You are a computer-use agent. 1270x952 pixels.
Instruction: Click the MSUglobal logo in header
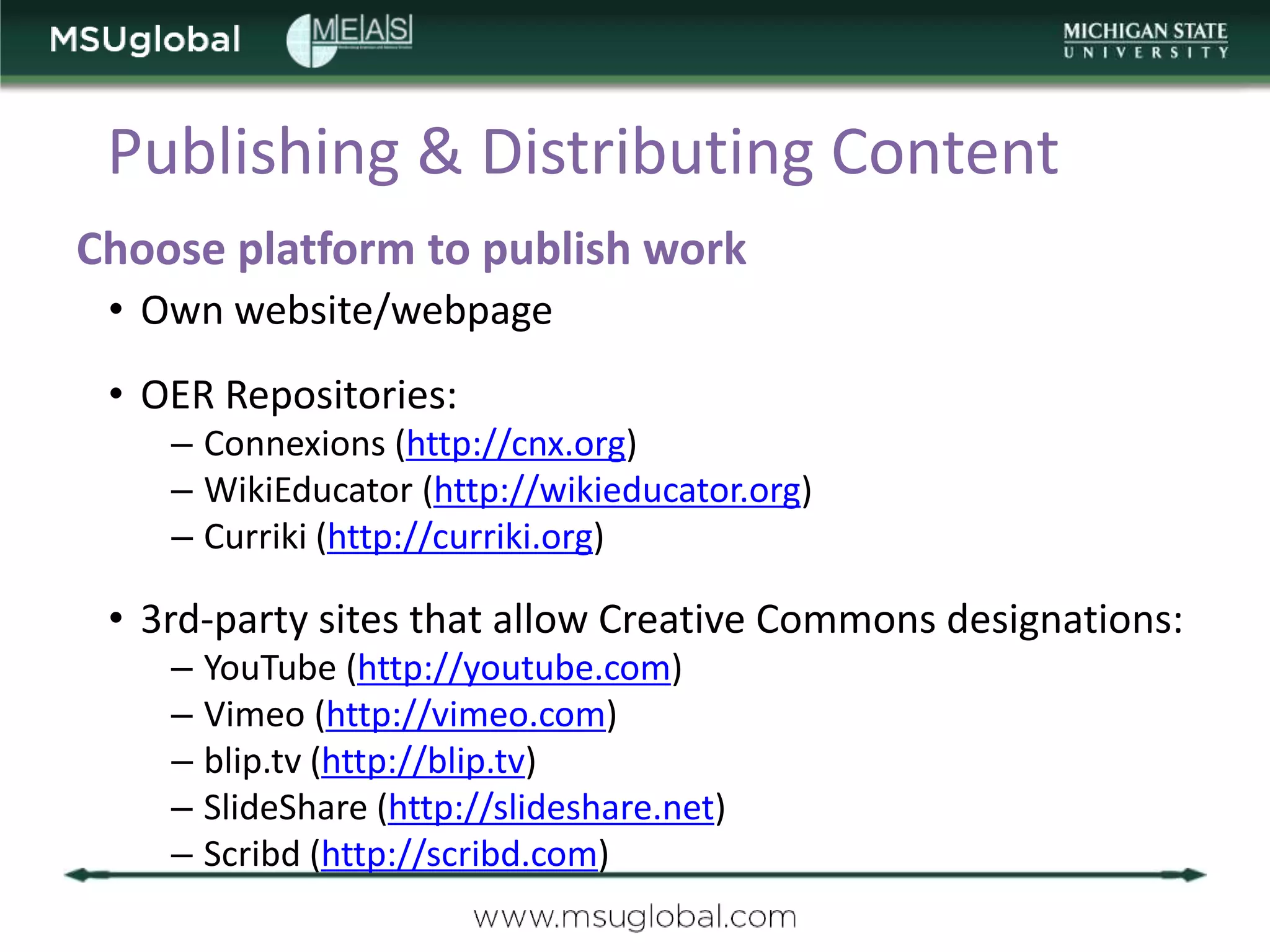(x=145, y=40)
